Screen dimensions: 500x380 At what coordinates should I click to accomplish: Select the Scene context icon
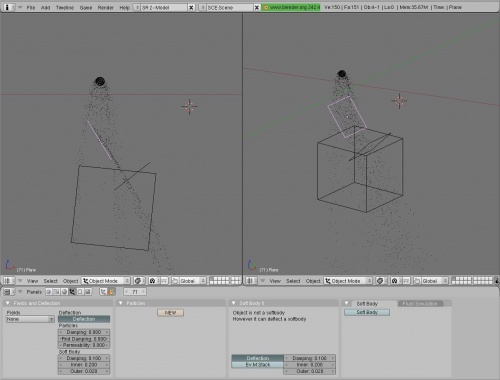coord(88,292)
